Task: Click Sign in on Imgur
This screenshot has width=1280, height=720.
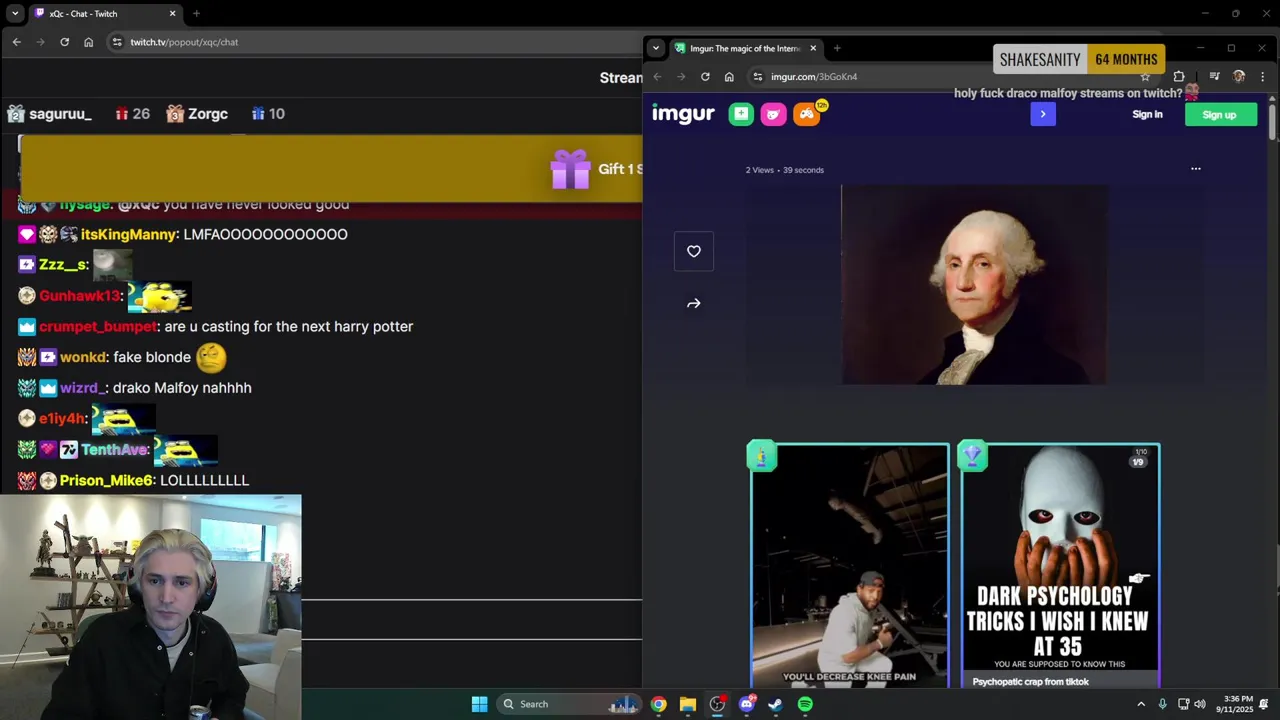Action: pyautogui.click(x=1147, y=114)
